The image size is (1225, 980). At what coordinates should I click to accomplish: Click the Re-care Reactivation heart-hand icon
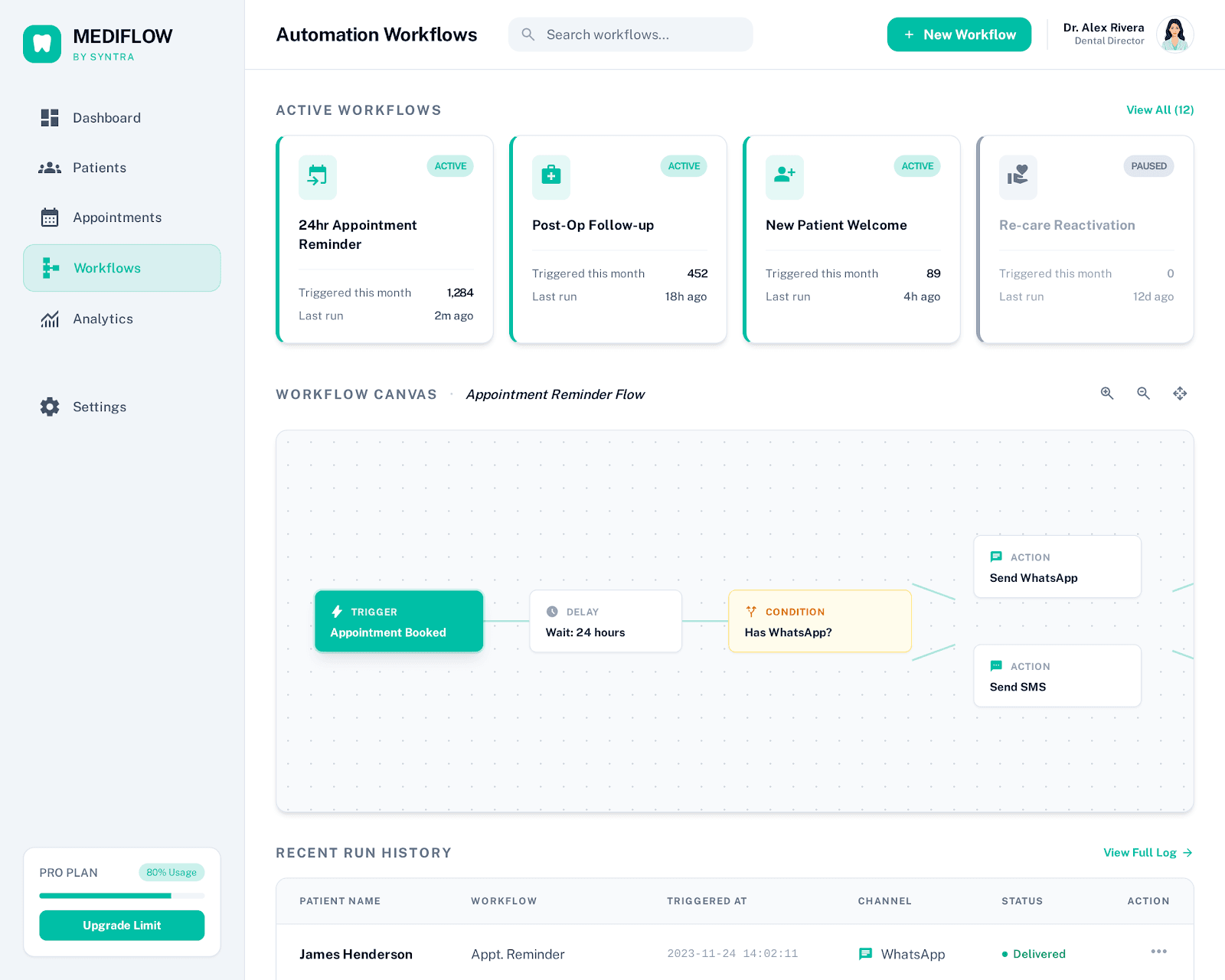click(x=1018, y=176)
